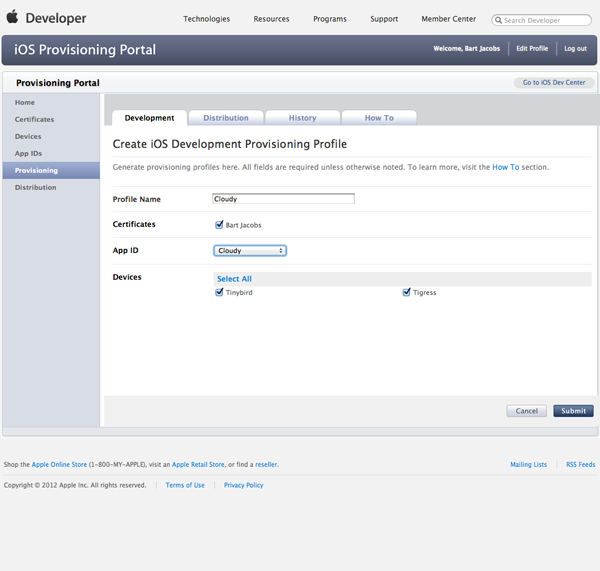Open Privacy Policy link

click(244, 485)
